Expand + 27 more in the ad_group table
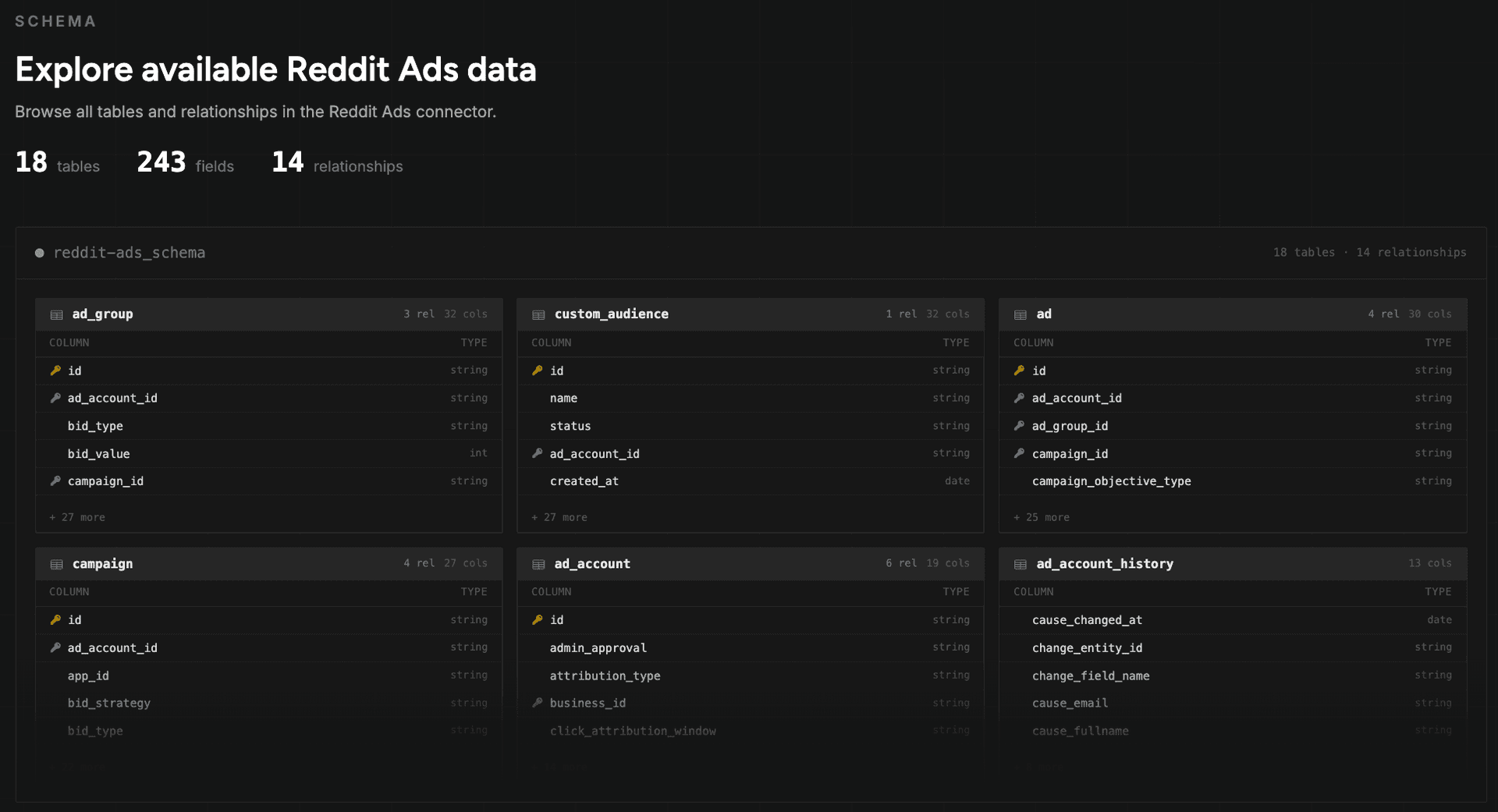Image resolution: width=1498 pixels, height=812 pixels. click(76, 517)
